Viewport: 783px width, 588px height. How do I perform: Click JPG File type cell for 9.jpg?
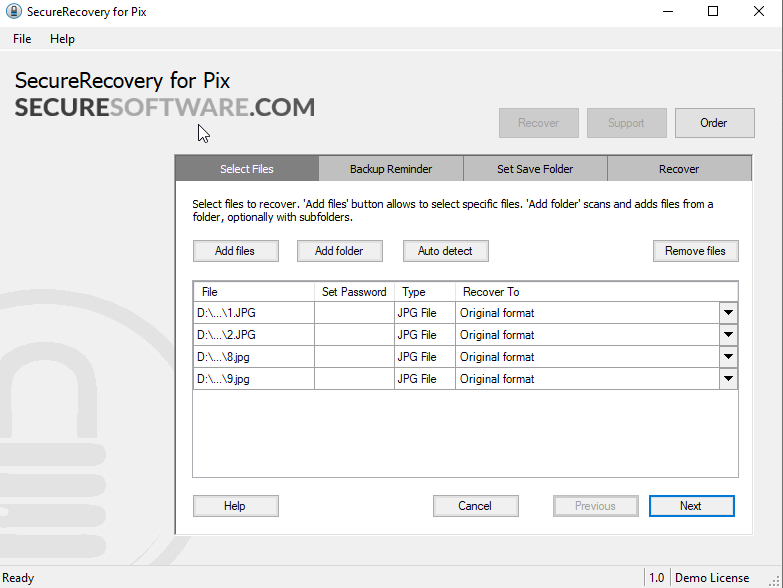425,379
